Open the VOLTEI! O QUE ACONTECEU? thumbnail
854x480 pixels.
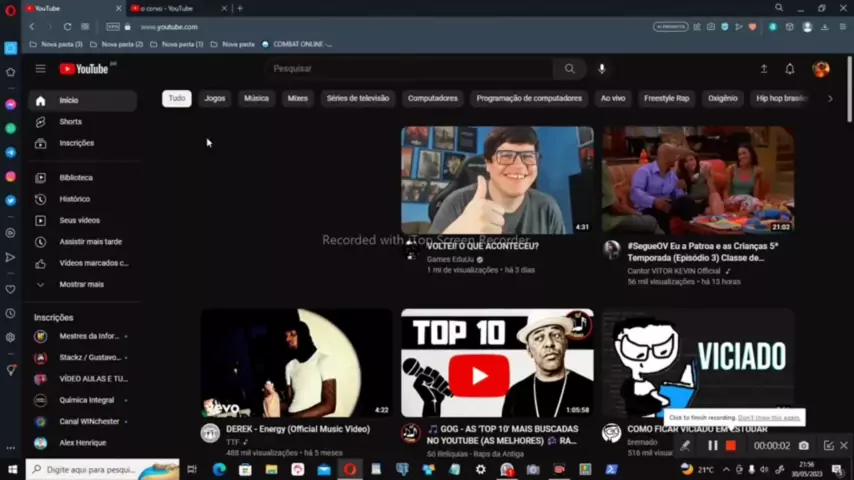tap(497, 180)
